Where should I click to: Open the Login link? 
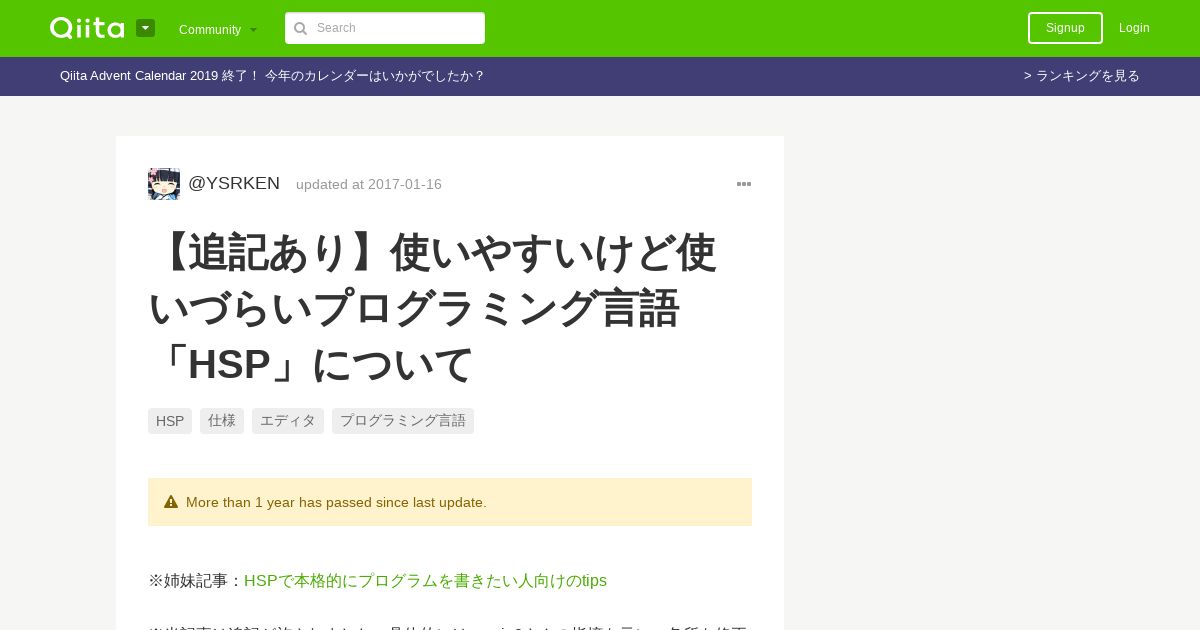click(x=1134, y=28)
